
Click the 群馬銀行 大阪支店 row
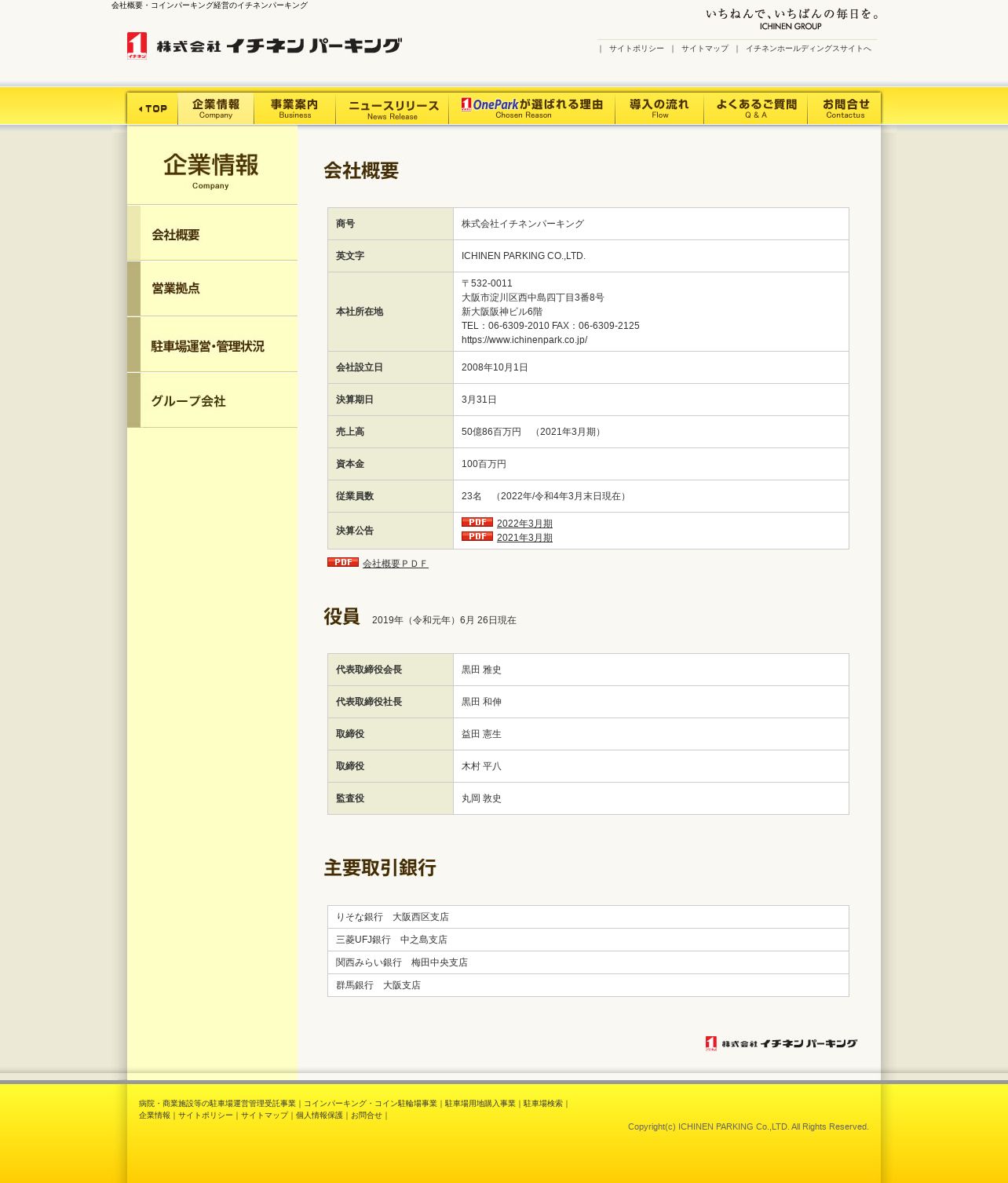588,985
